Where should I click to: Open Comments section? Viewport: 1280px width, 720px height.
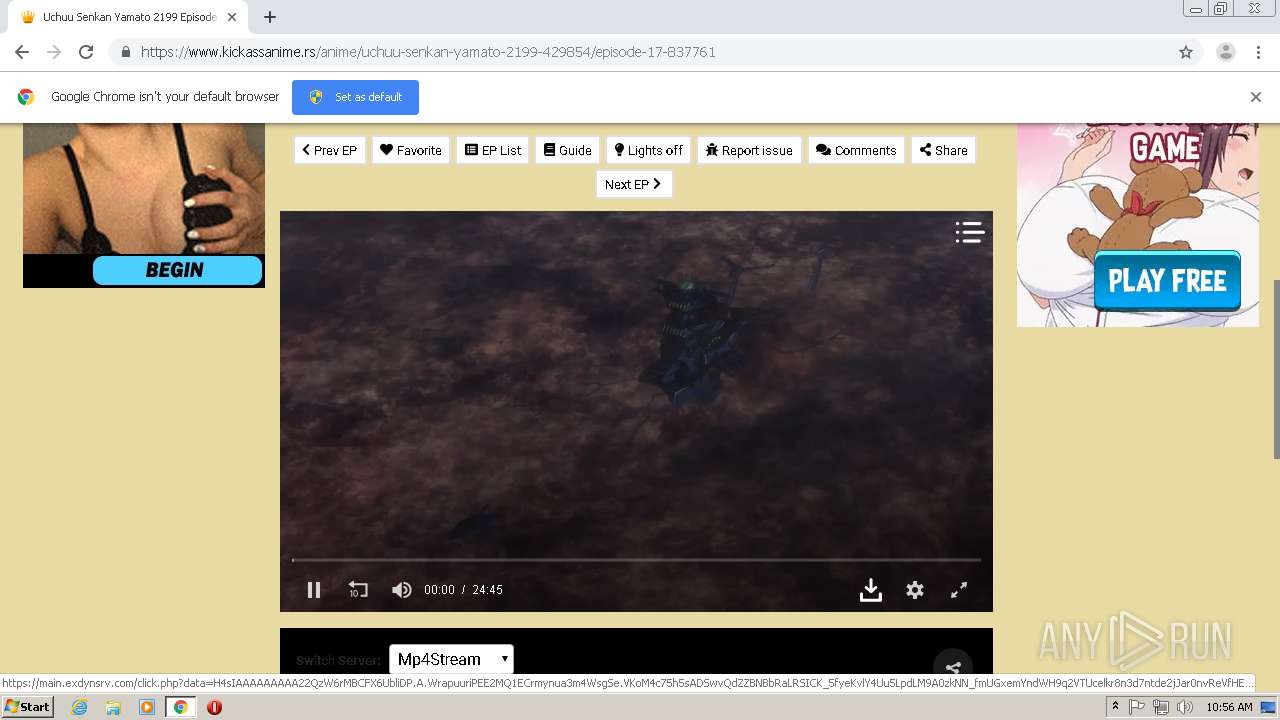point(856,150)
